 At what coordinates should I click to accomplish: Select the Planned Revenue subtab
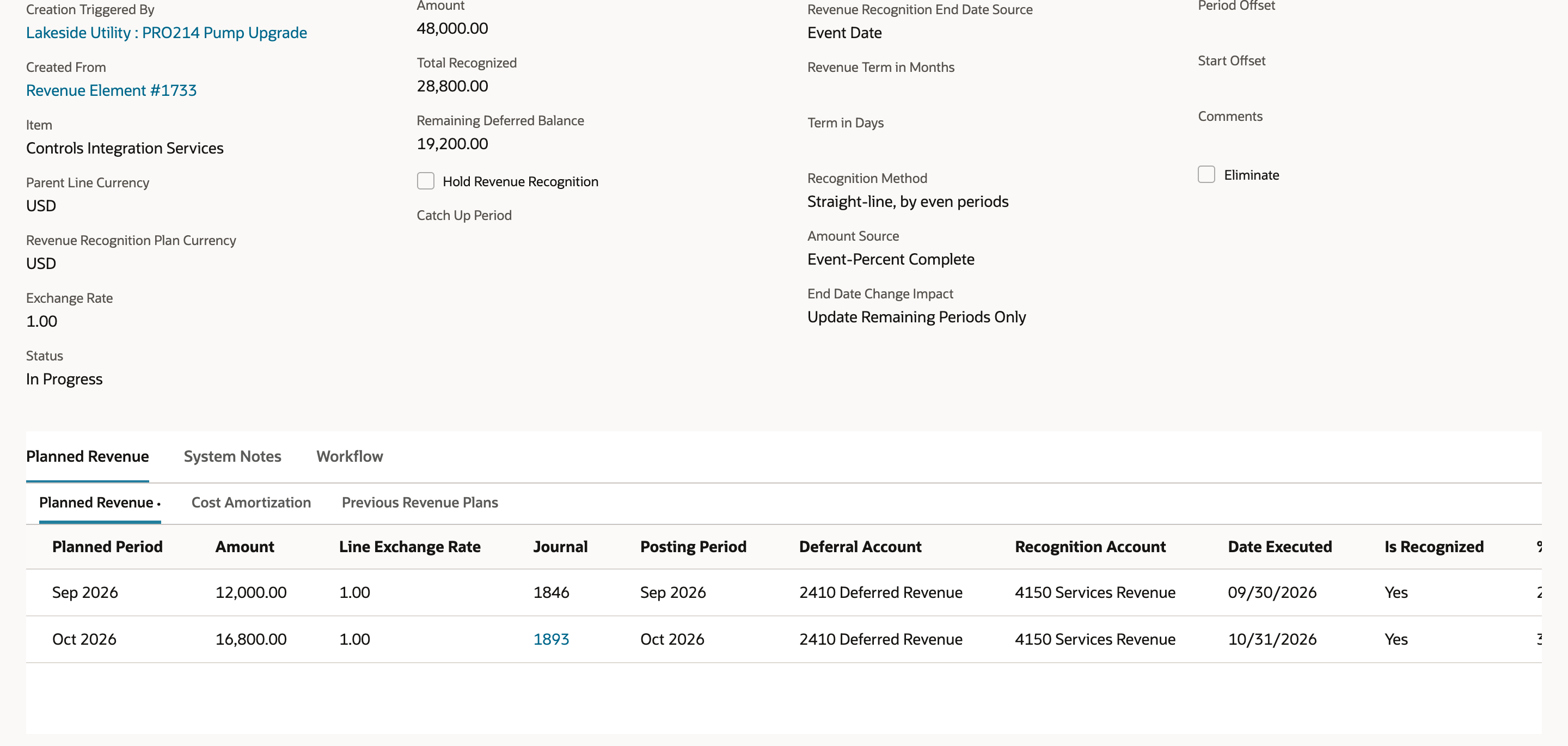pyautogui.click(x=96, y=503)
